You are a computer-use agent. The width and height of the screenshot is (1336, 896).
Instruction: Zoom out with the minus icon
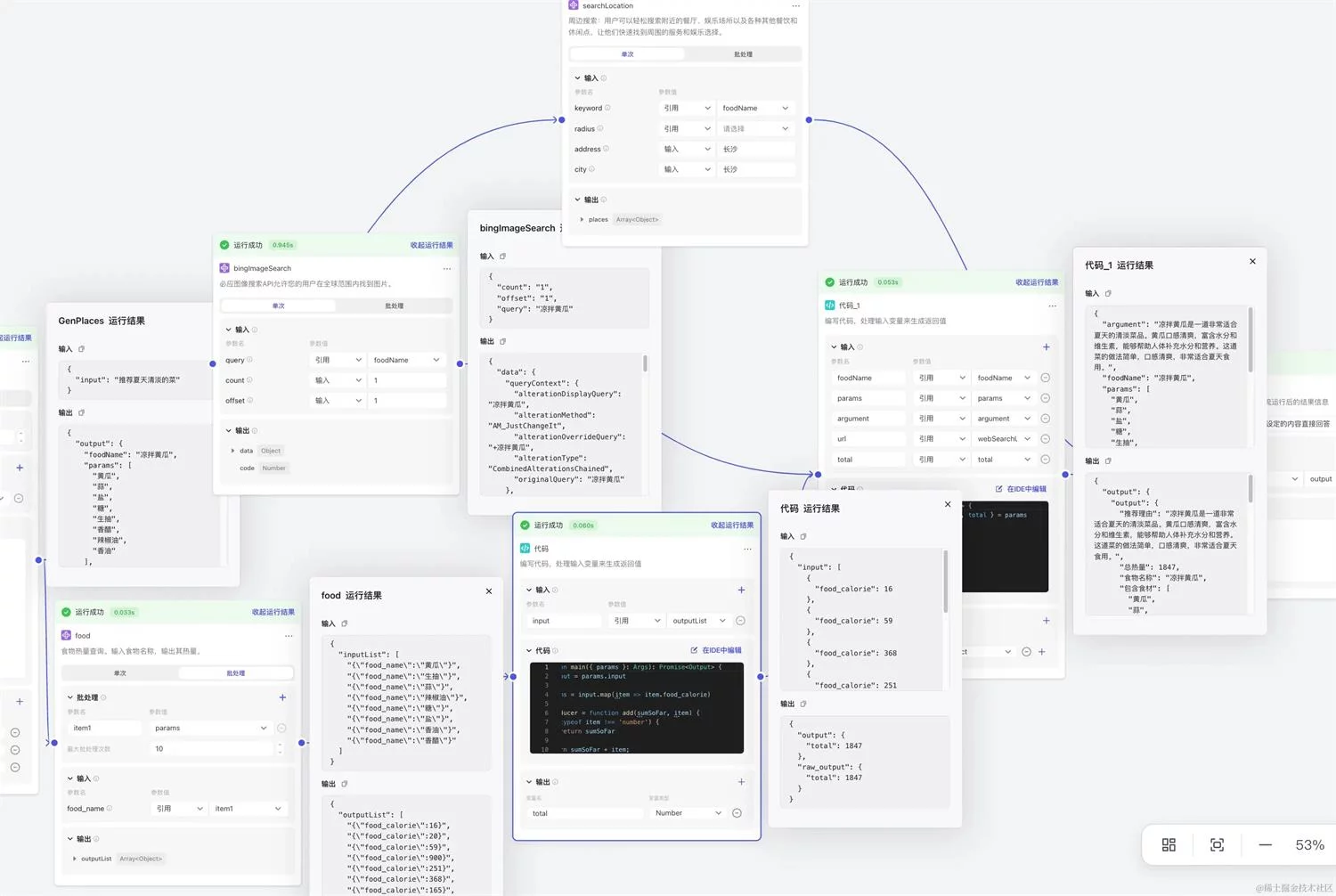pyautogui.click(x=1265, y=844)
